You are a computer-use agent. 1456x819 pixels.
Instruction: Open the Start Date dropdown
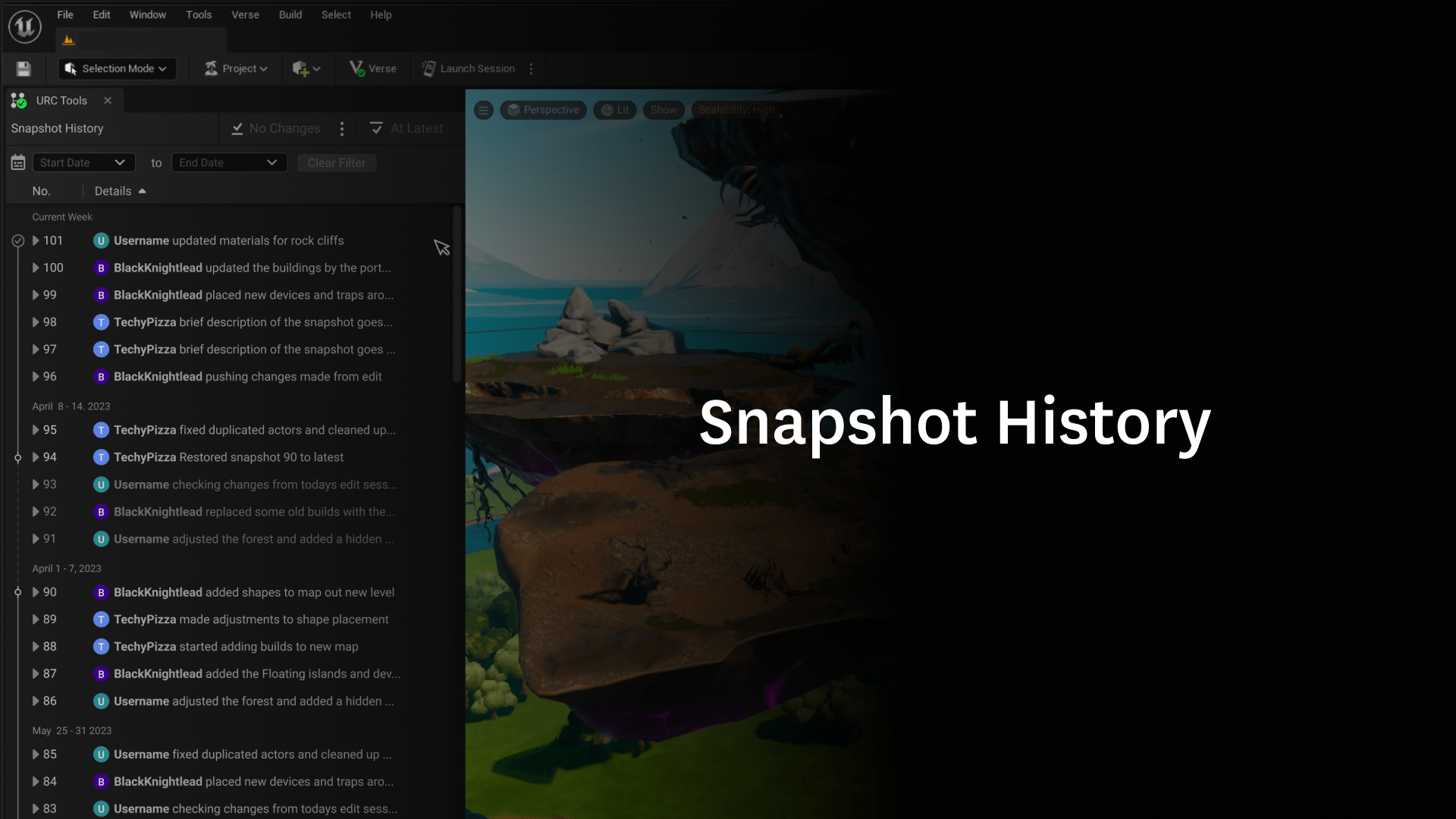83,163
